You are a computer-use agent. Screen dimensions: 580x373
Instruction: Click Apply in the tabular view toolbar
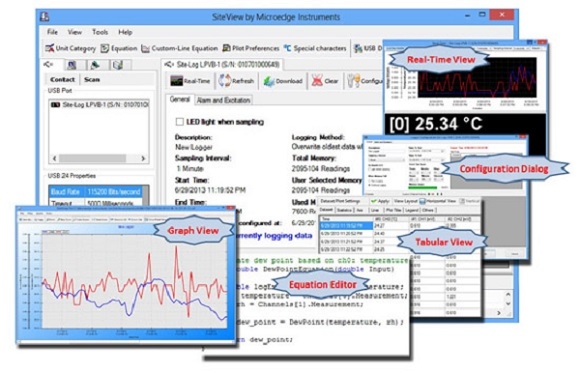380,201
